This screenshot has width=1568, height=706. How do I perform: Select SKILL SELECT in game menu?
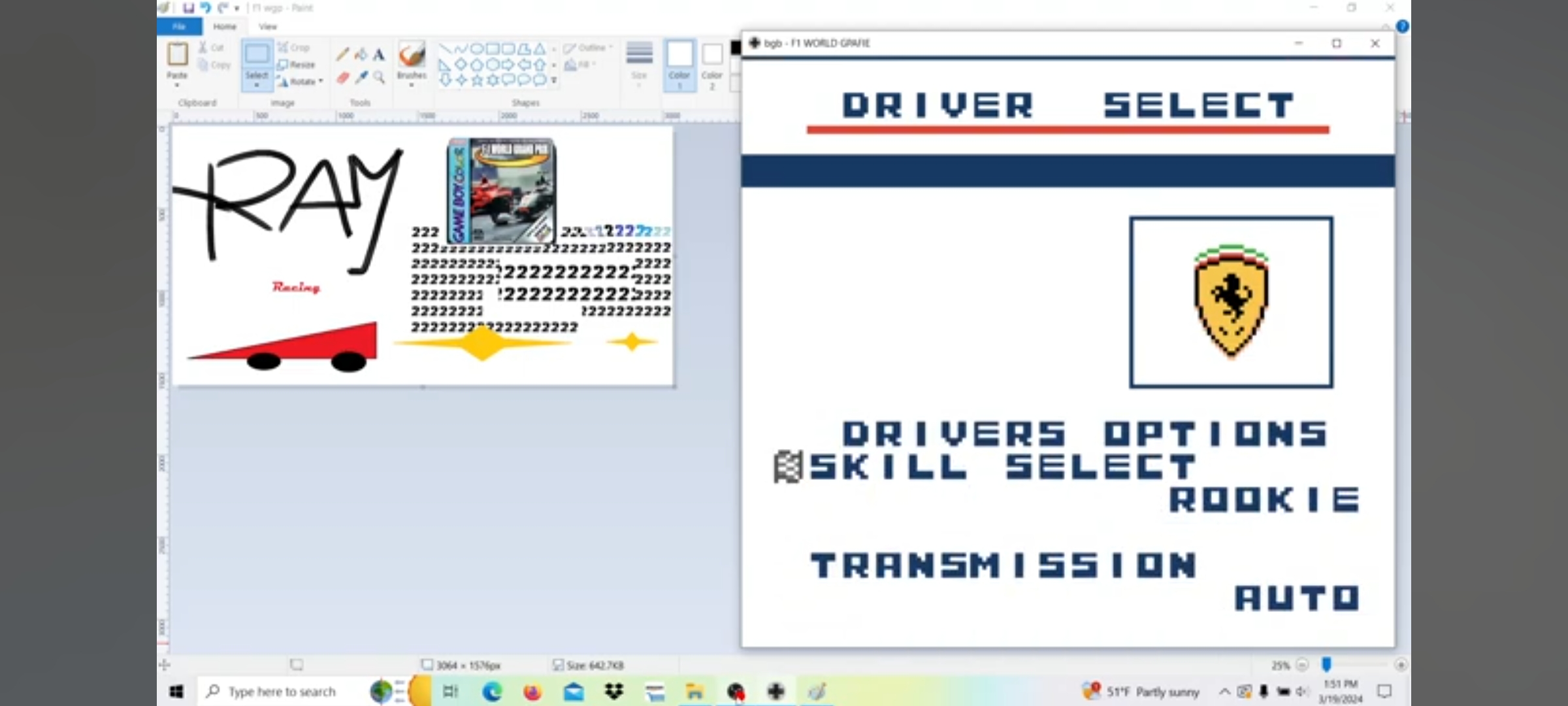1003,467
